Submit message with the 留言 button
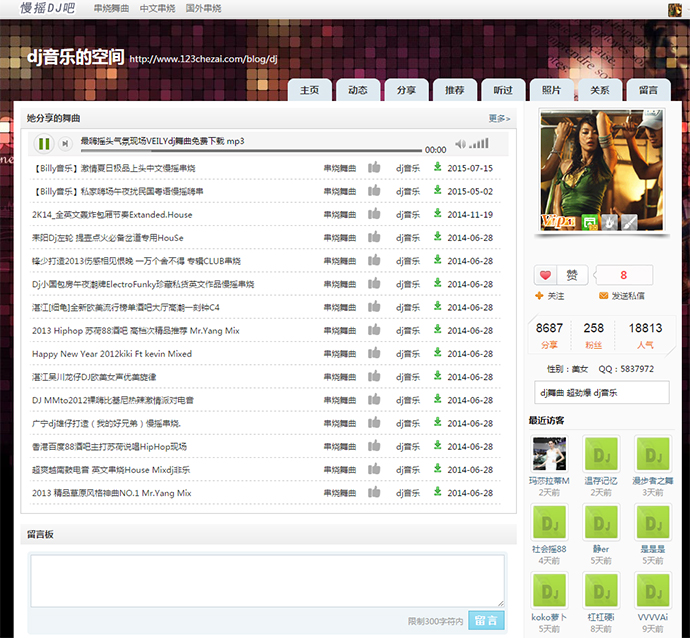 [486, 620]
